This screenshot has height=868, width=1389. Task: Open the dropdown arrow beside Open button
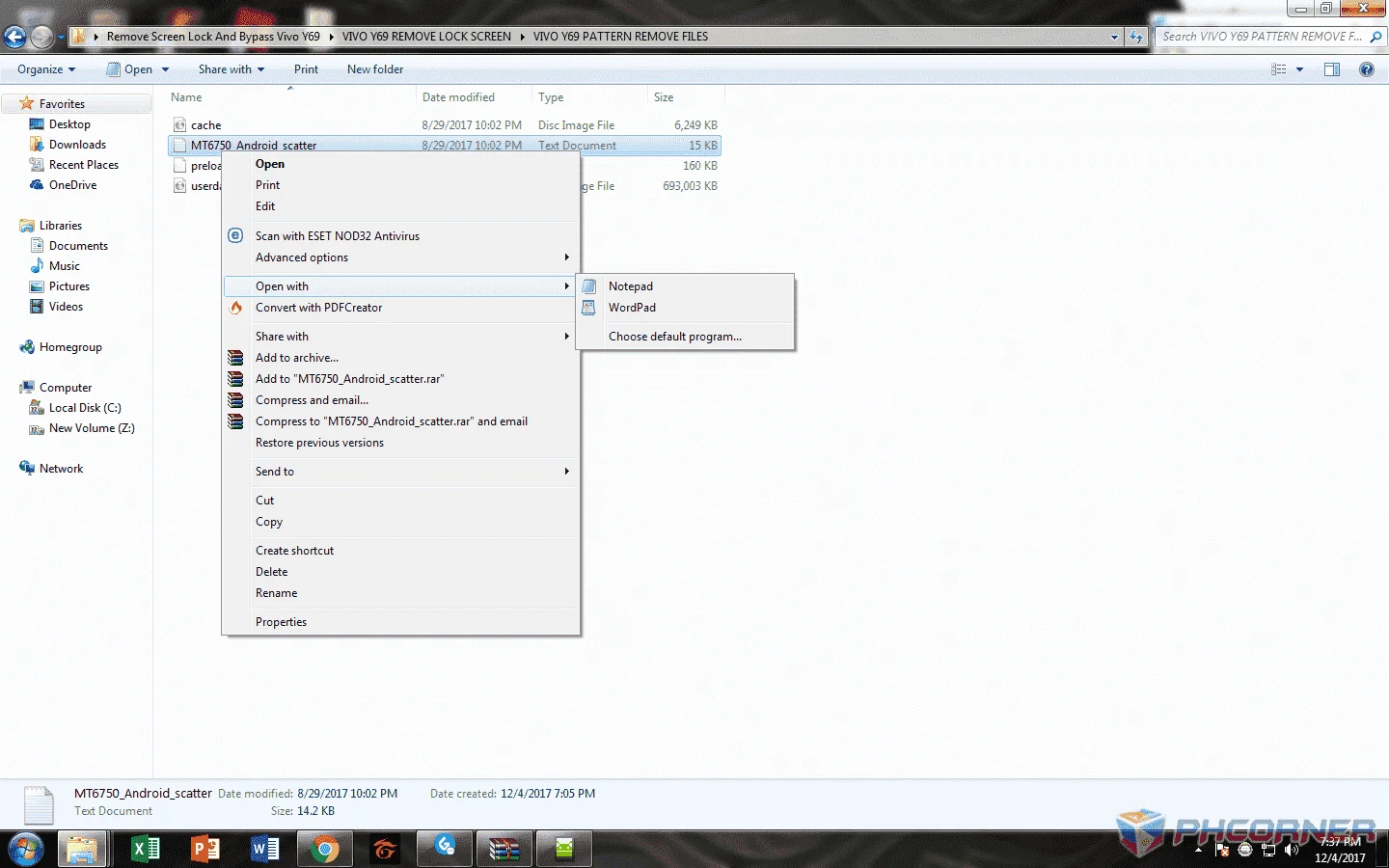click(166, 69)
